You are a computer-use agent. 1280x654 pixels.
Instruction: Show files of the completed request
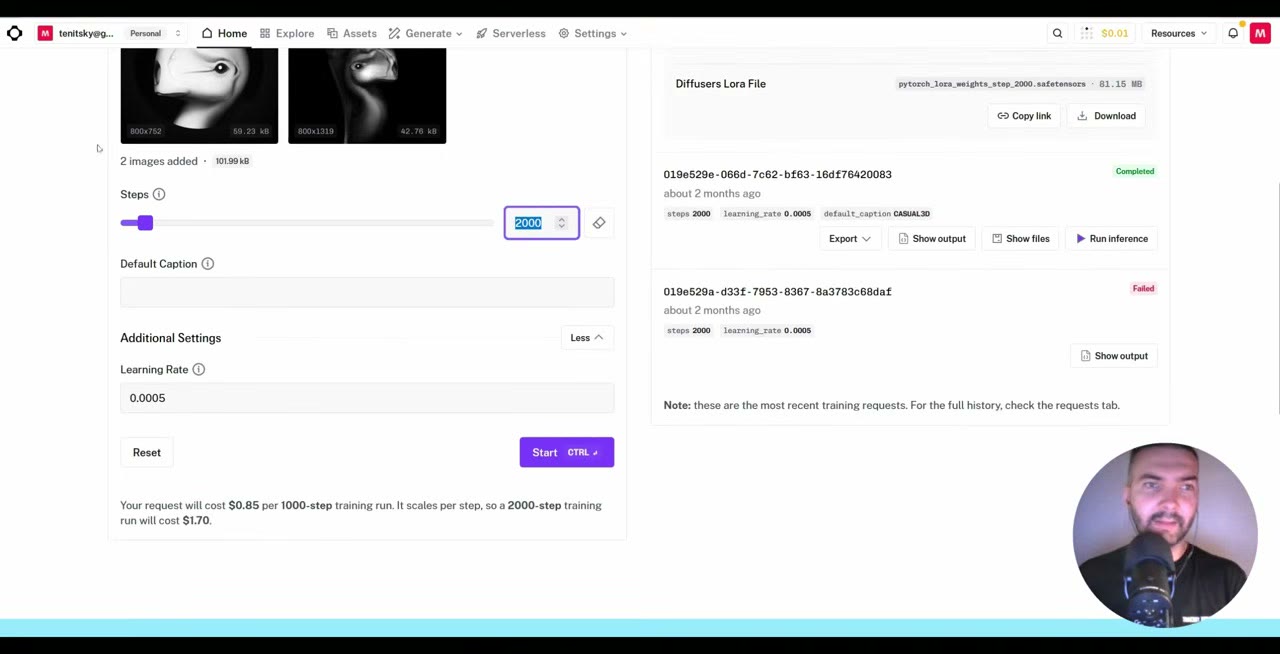pos(1021,239)
